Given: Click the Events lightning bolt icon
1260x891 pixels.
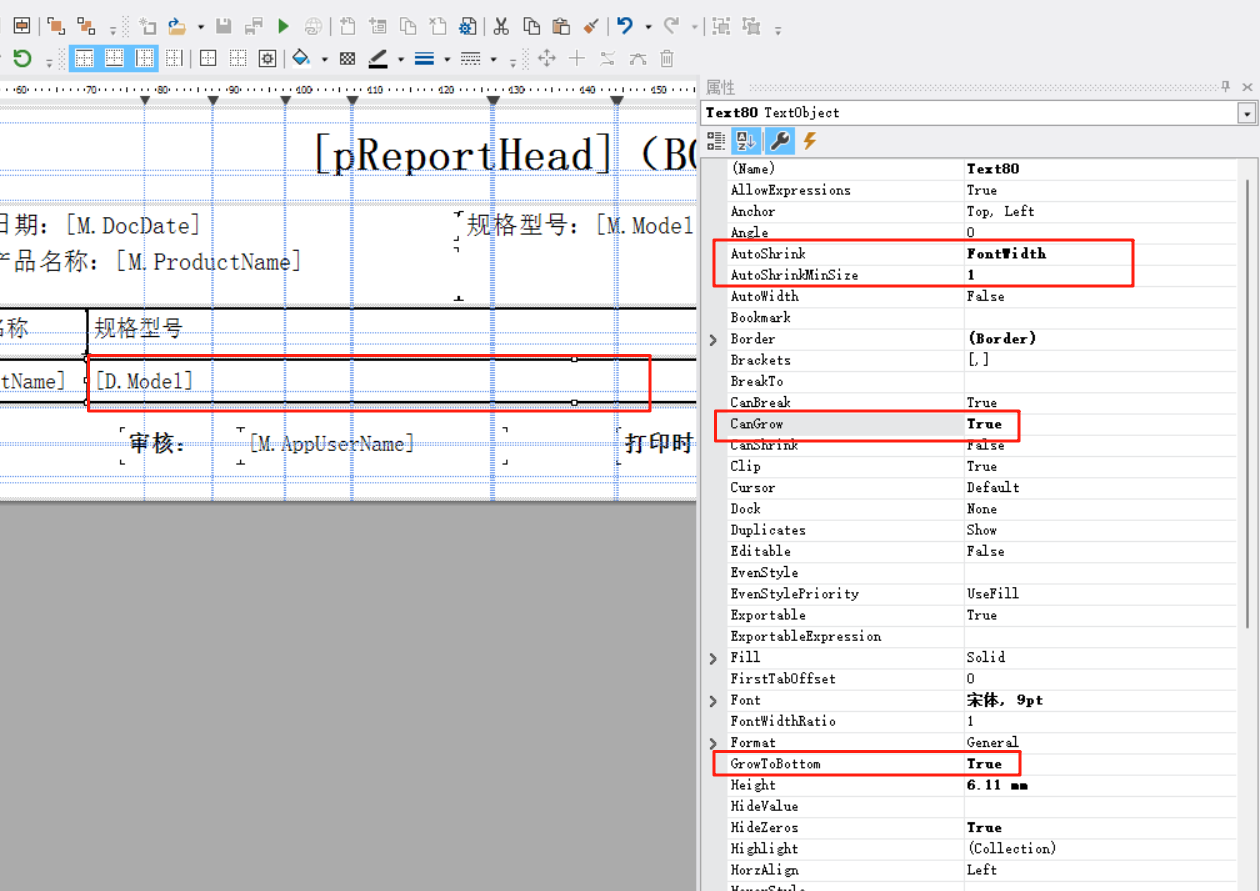Looking at the screenshot, I should point(810,141).
